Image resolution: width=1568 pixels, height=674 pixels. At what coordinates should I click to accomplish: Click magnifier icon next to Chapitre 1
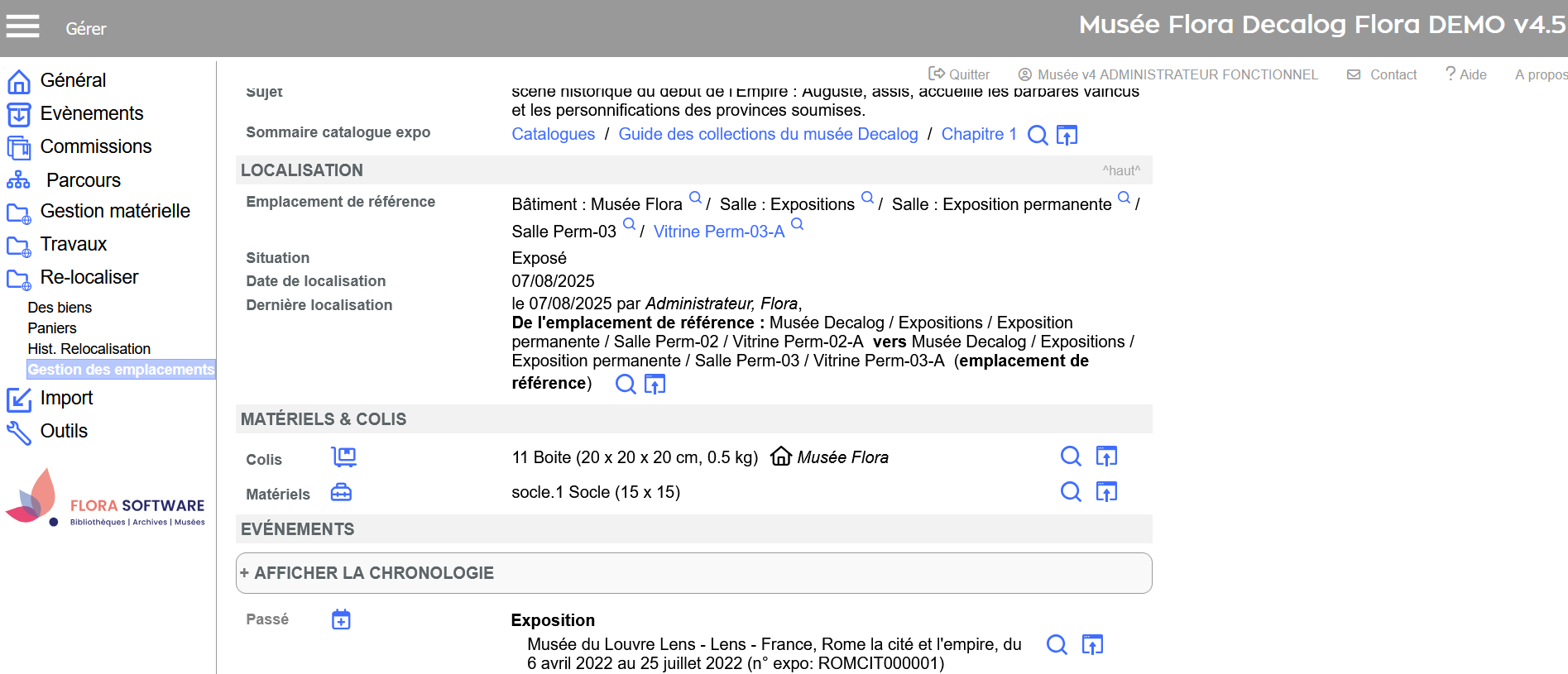(x=1037, y=135)
